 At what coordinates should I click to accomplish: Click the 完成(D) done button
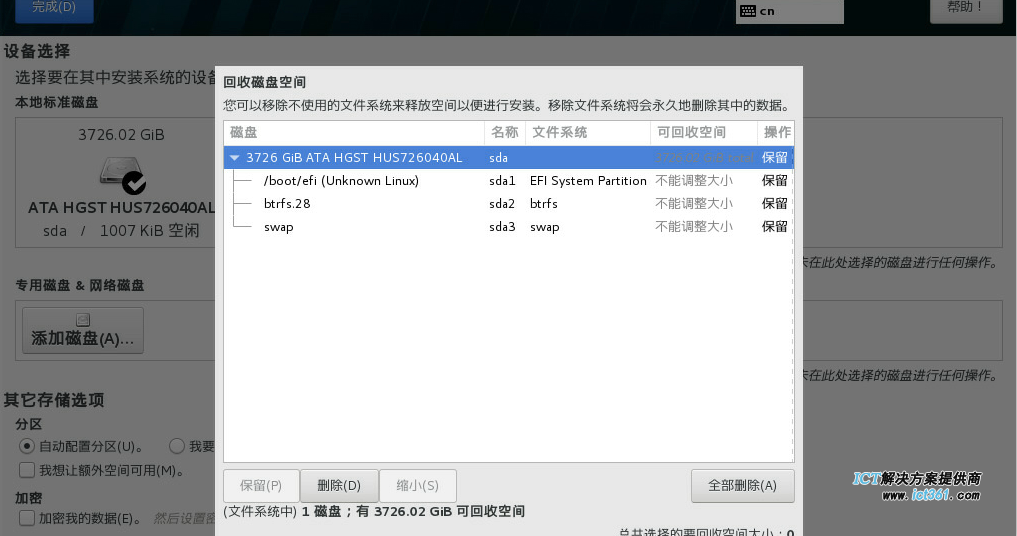click(54, 9)
